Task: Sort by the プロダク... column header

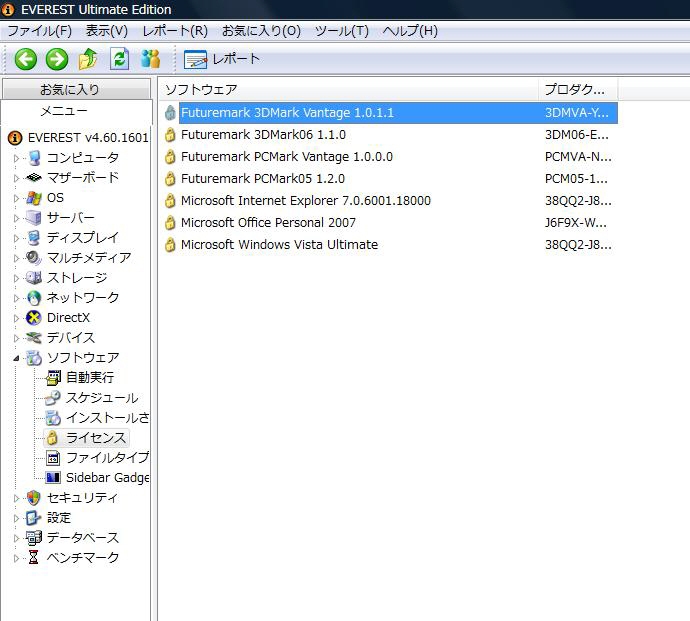Action: (x=578, y=89)
